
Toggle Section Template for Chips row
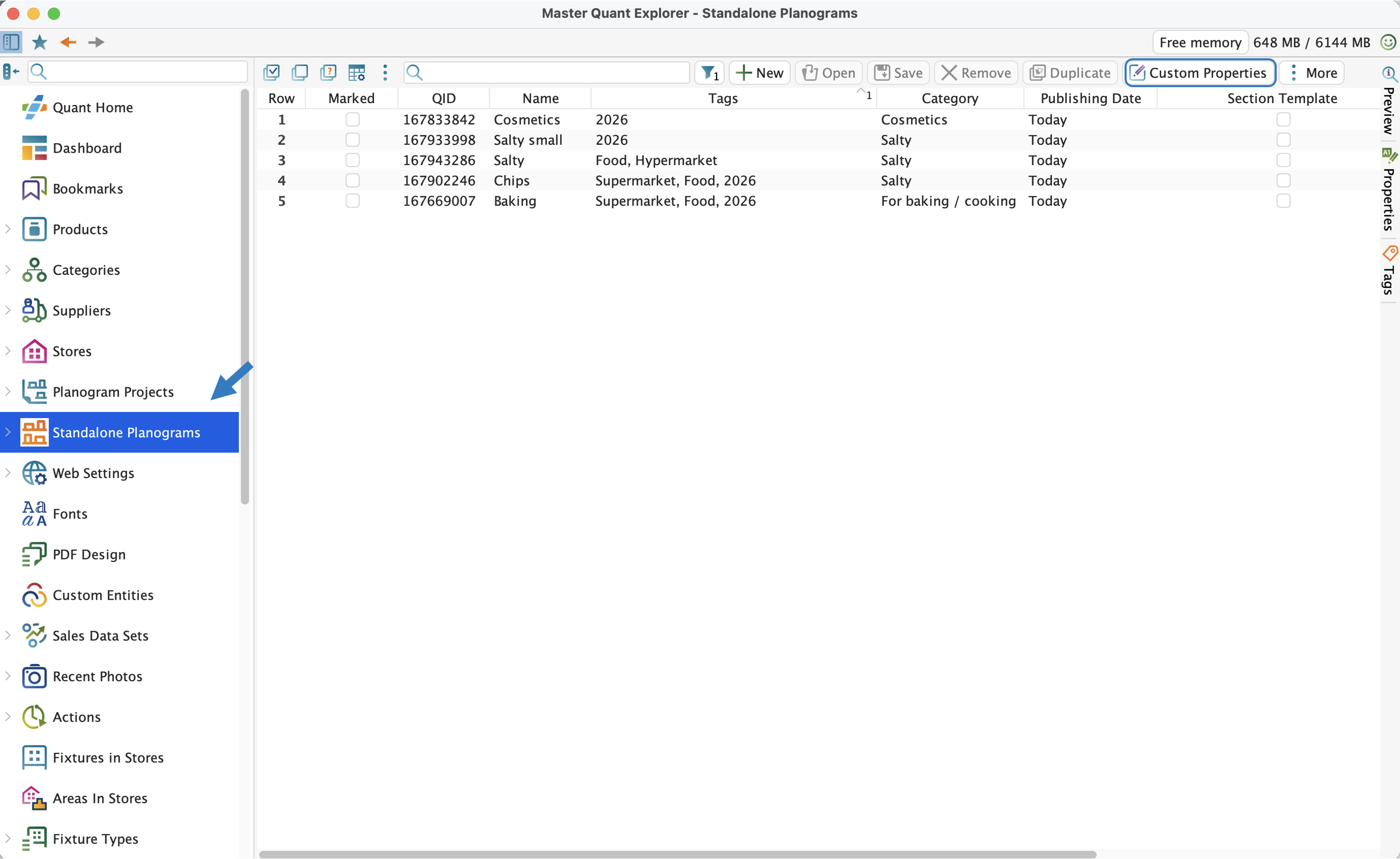pos(1283,180)
